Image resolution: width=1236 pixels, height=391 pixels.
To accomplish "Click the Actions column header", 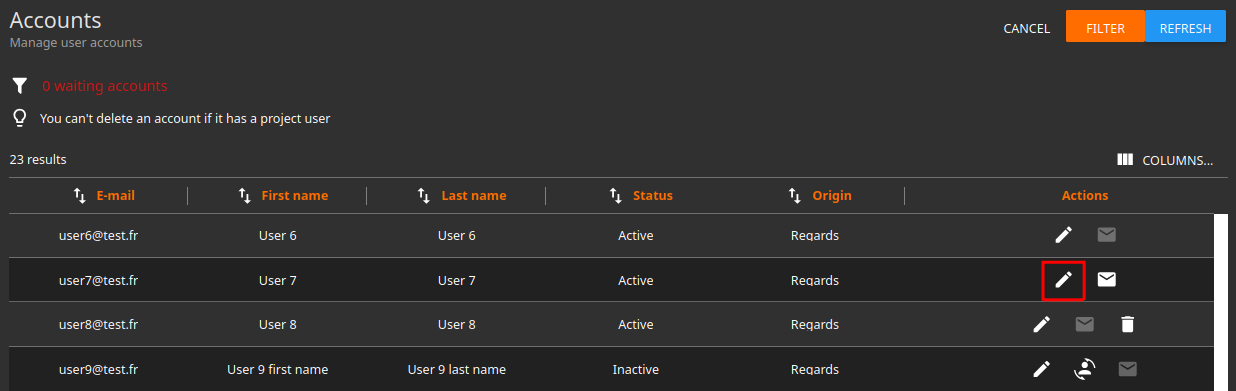I will coord(1085,196).
